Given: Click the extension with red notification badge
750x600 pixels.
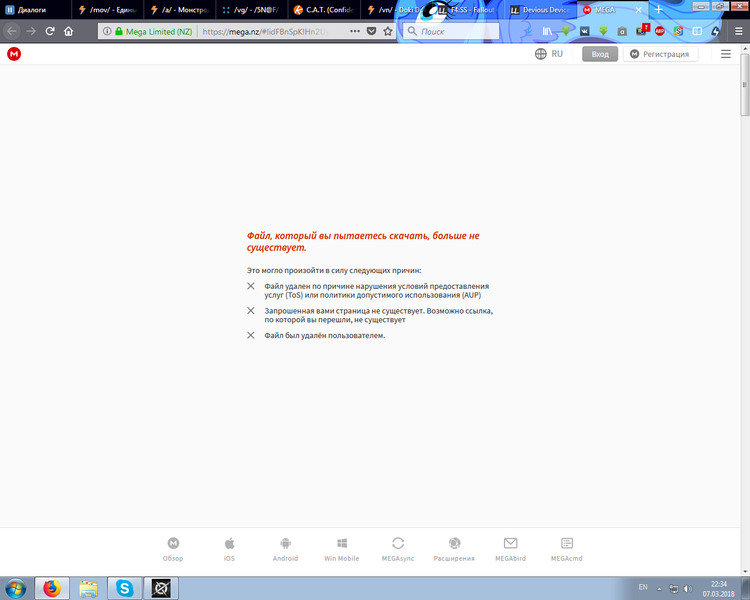Looking at the screenshot, I should click(642, 30).
